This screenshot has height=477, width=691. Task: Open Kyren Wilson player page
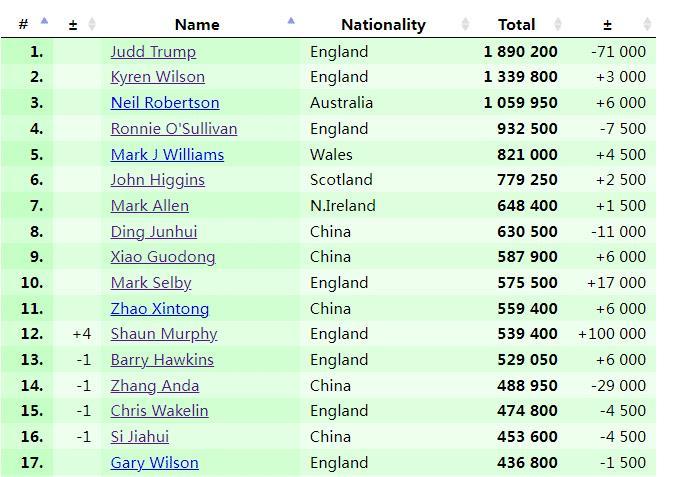point(157,77)
